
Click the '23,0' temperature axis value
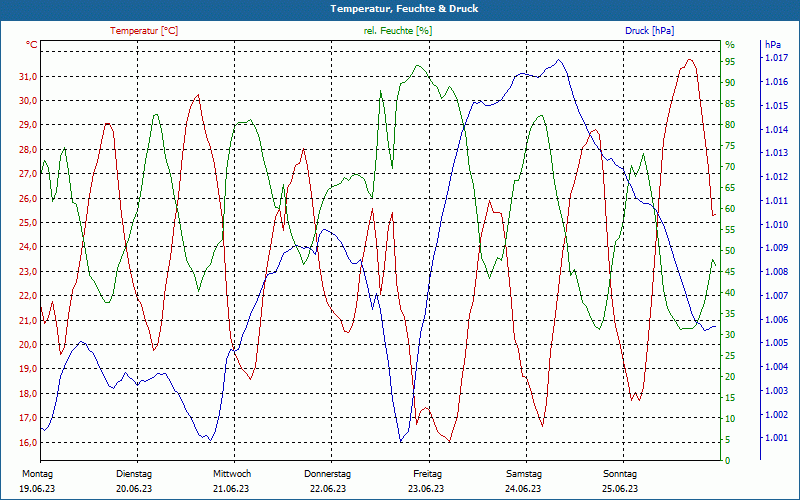28,271
